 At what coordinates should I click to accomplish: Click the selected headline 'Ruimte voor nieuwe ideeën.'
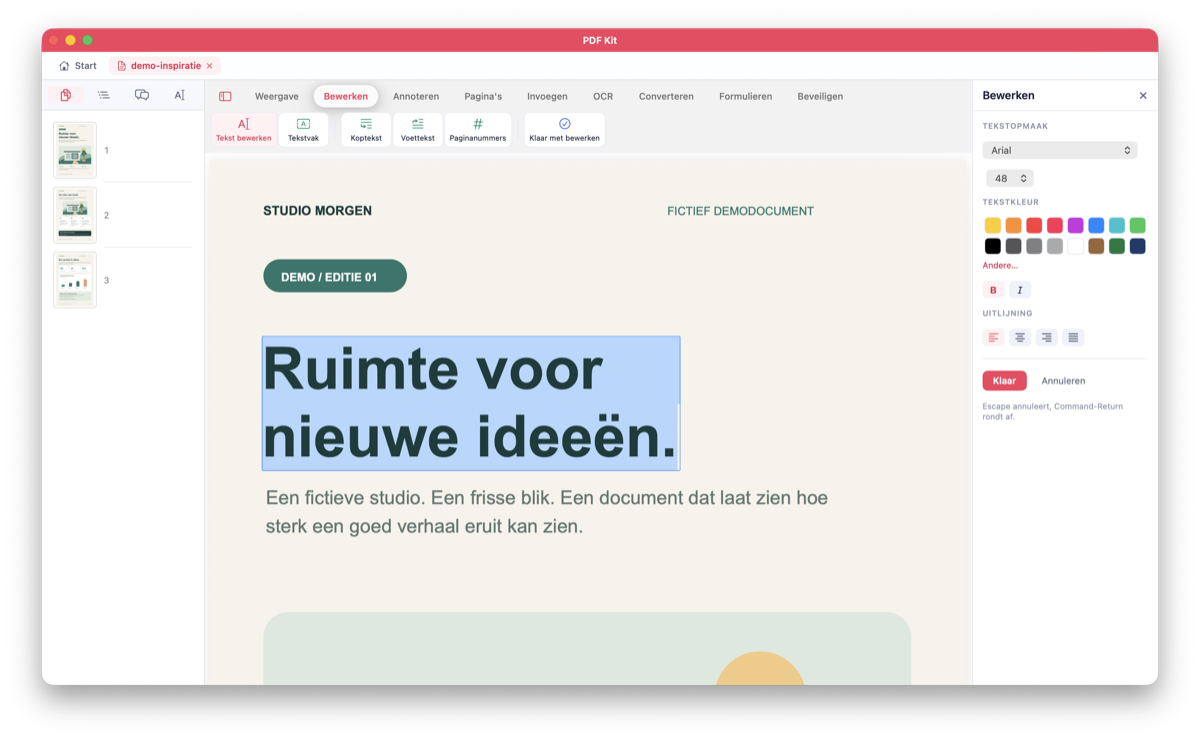471,403
